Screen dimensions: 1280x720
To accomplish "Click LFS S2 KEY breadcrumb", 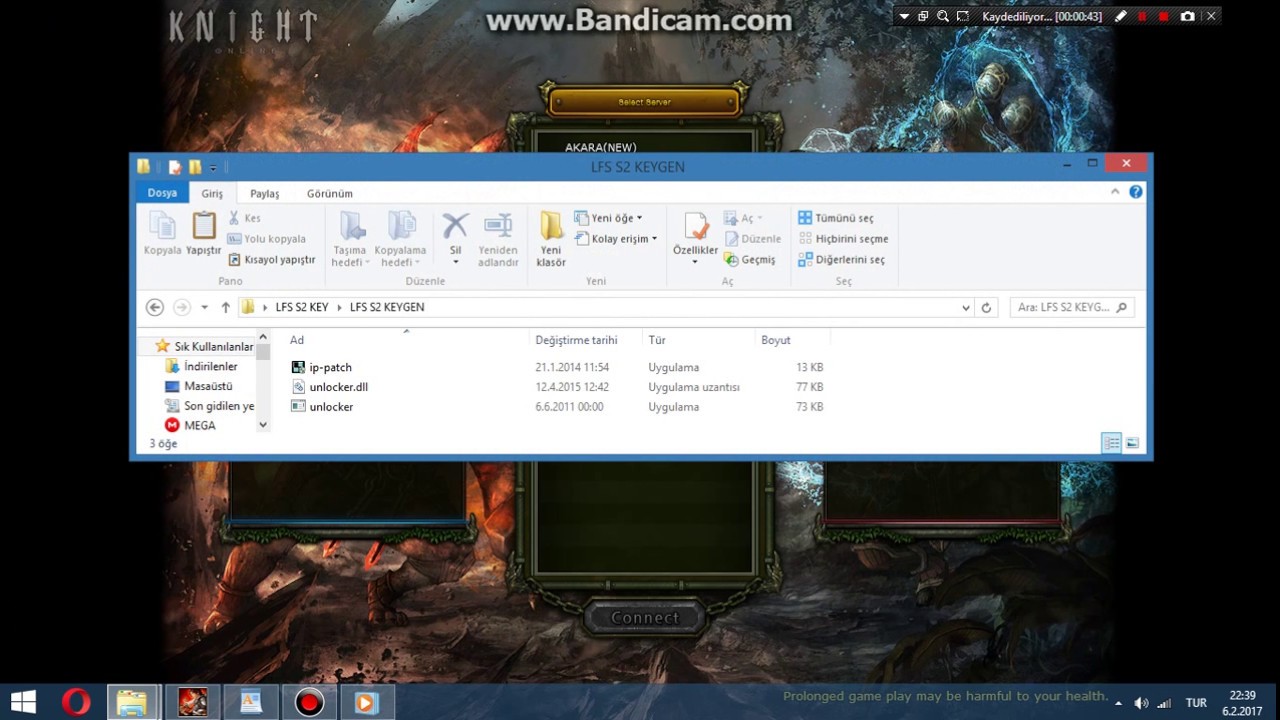I will [302, 308].
